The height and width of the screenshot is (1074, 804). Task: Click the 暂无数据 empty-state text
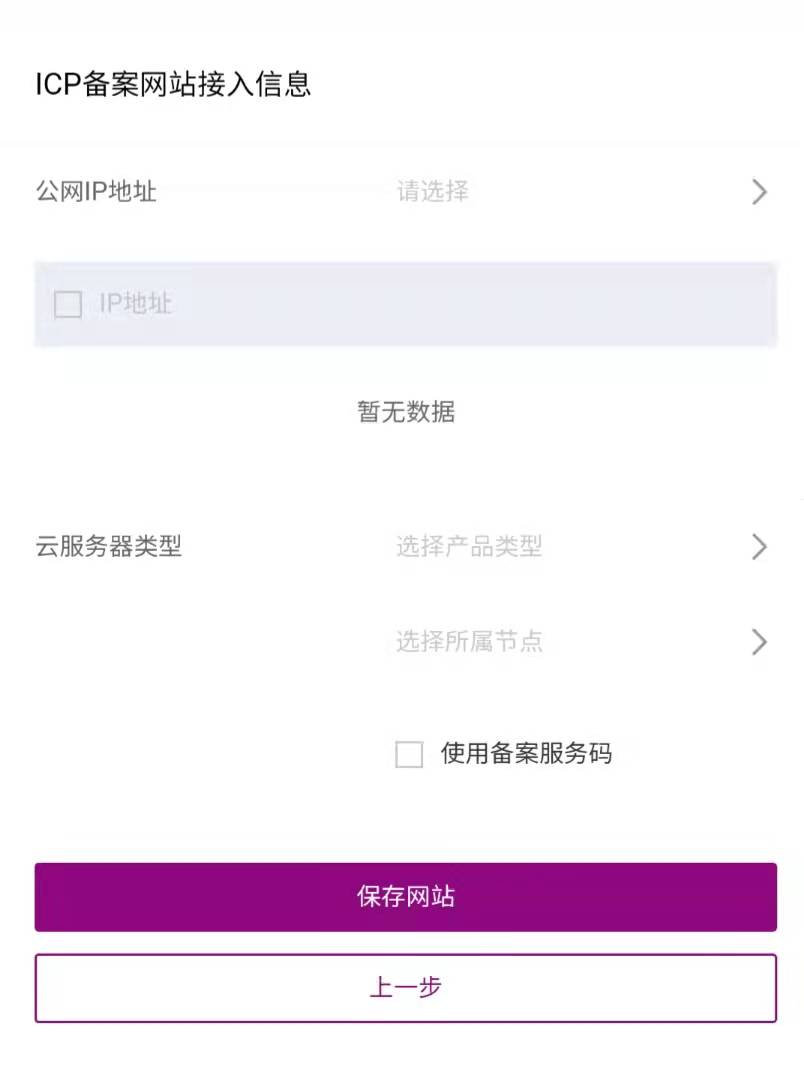[x=406, y=411]
